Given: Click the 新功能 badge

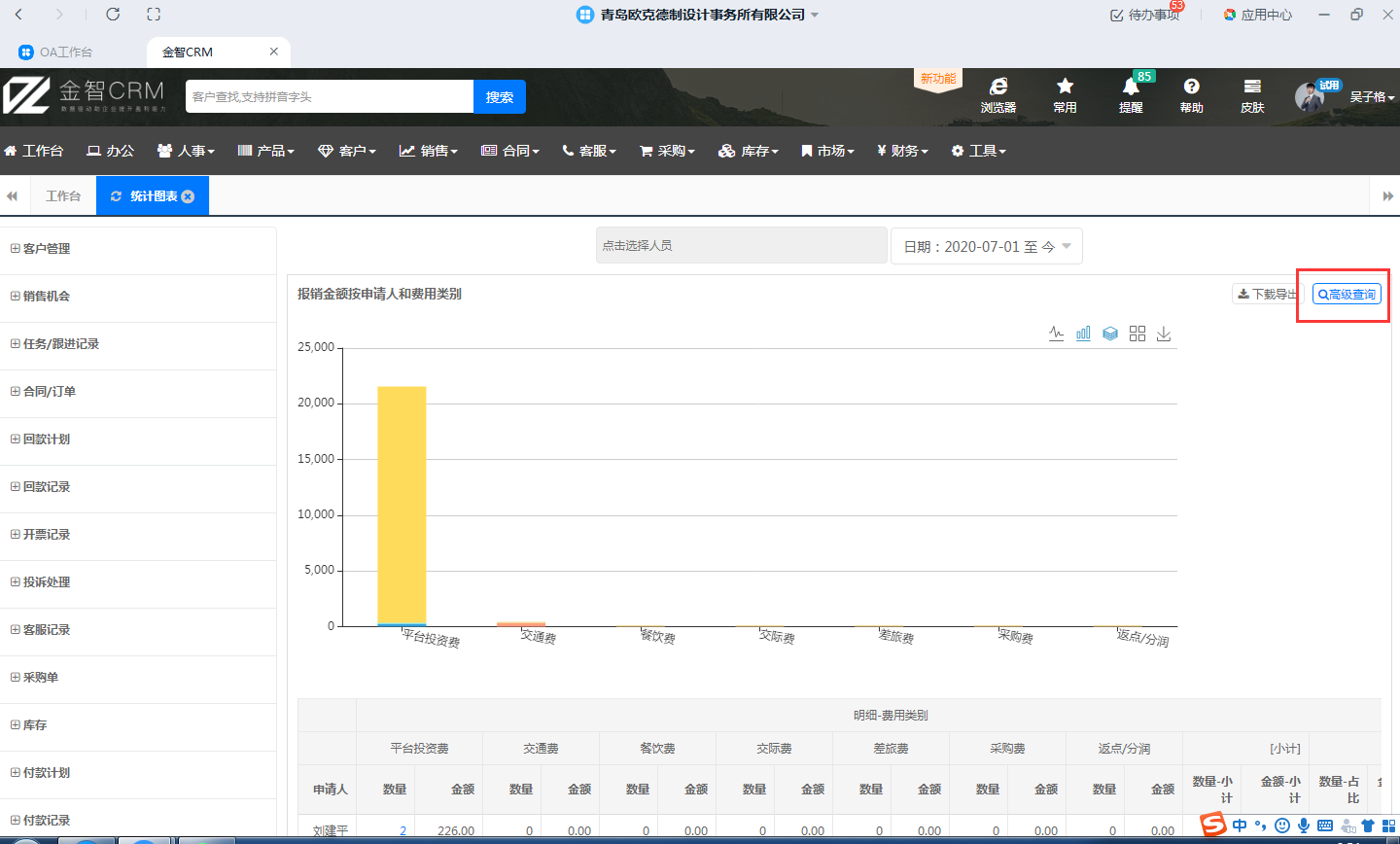Looking at the screenshot, I should coord(938,79).
